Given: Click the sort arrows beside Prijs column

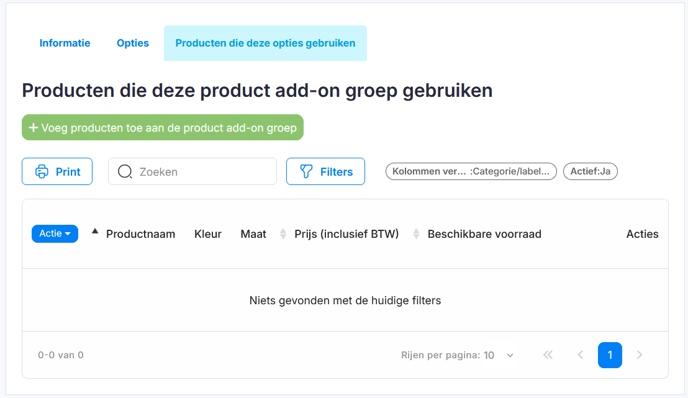Looking at the screenshot, I should pyautogui.click(x=283, y=234).
